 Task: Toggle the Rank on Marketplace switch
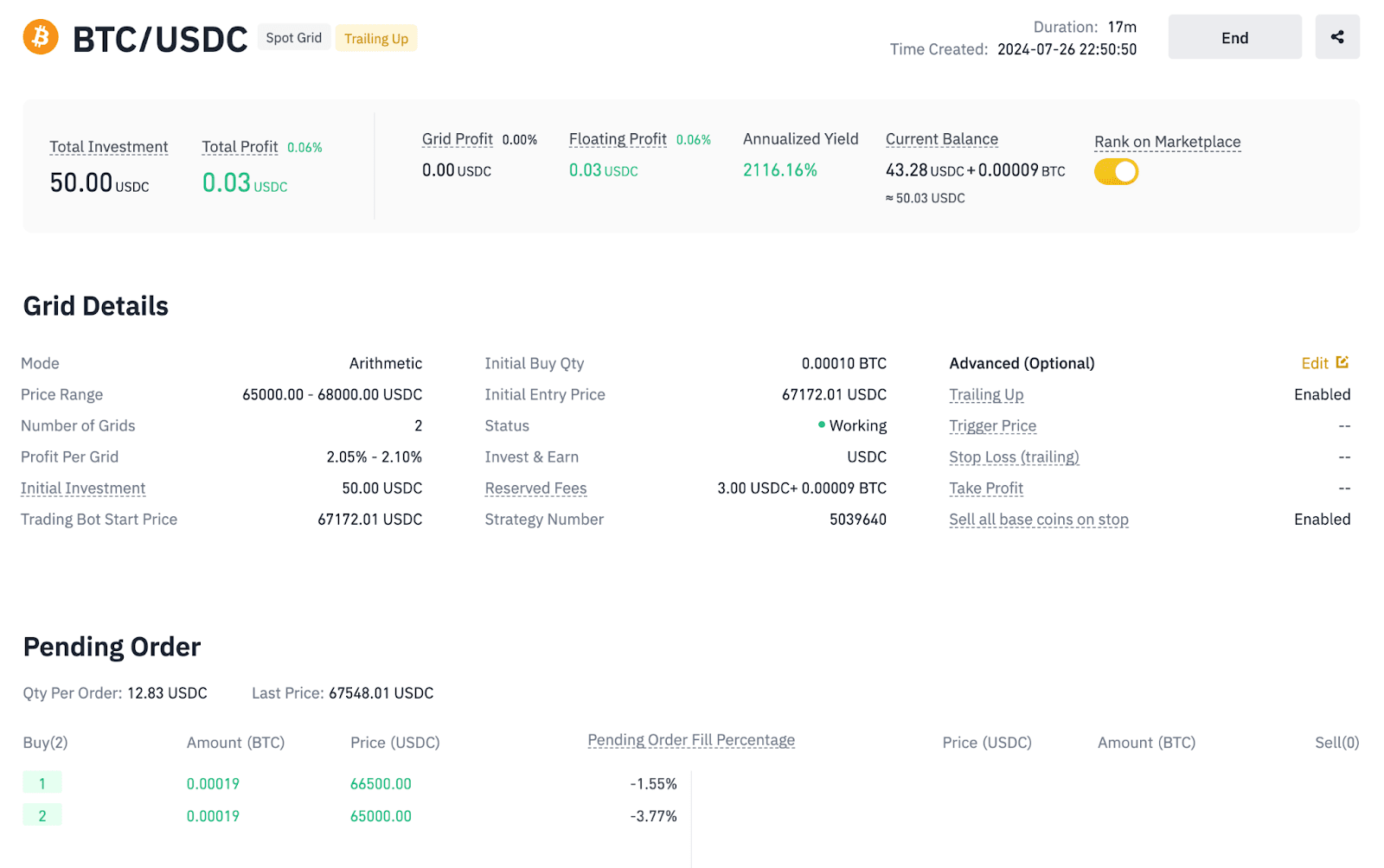click(x=1116, y=171)
